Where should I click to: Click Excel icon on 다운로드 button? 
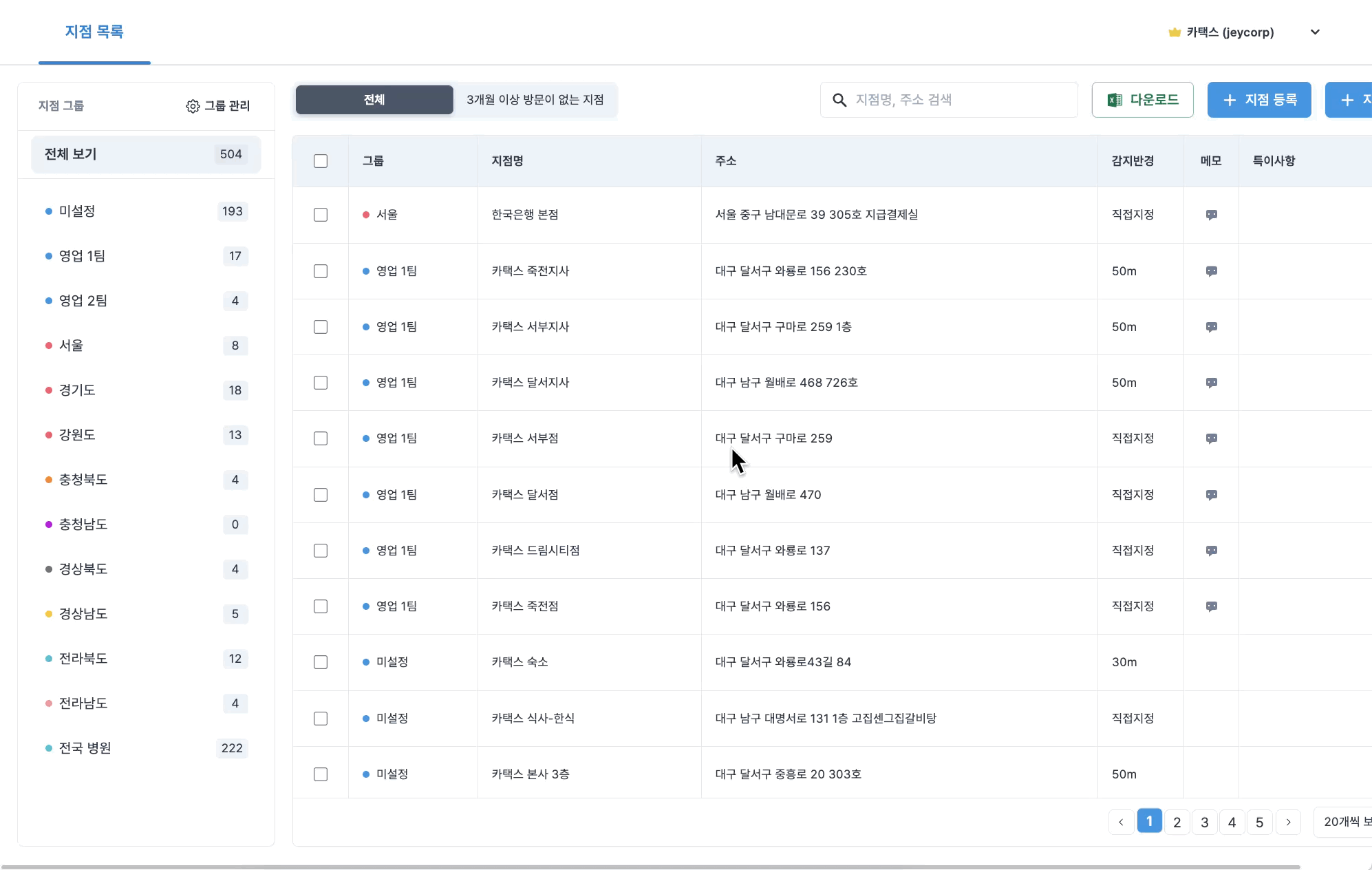[1115, 100]
